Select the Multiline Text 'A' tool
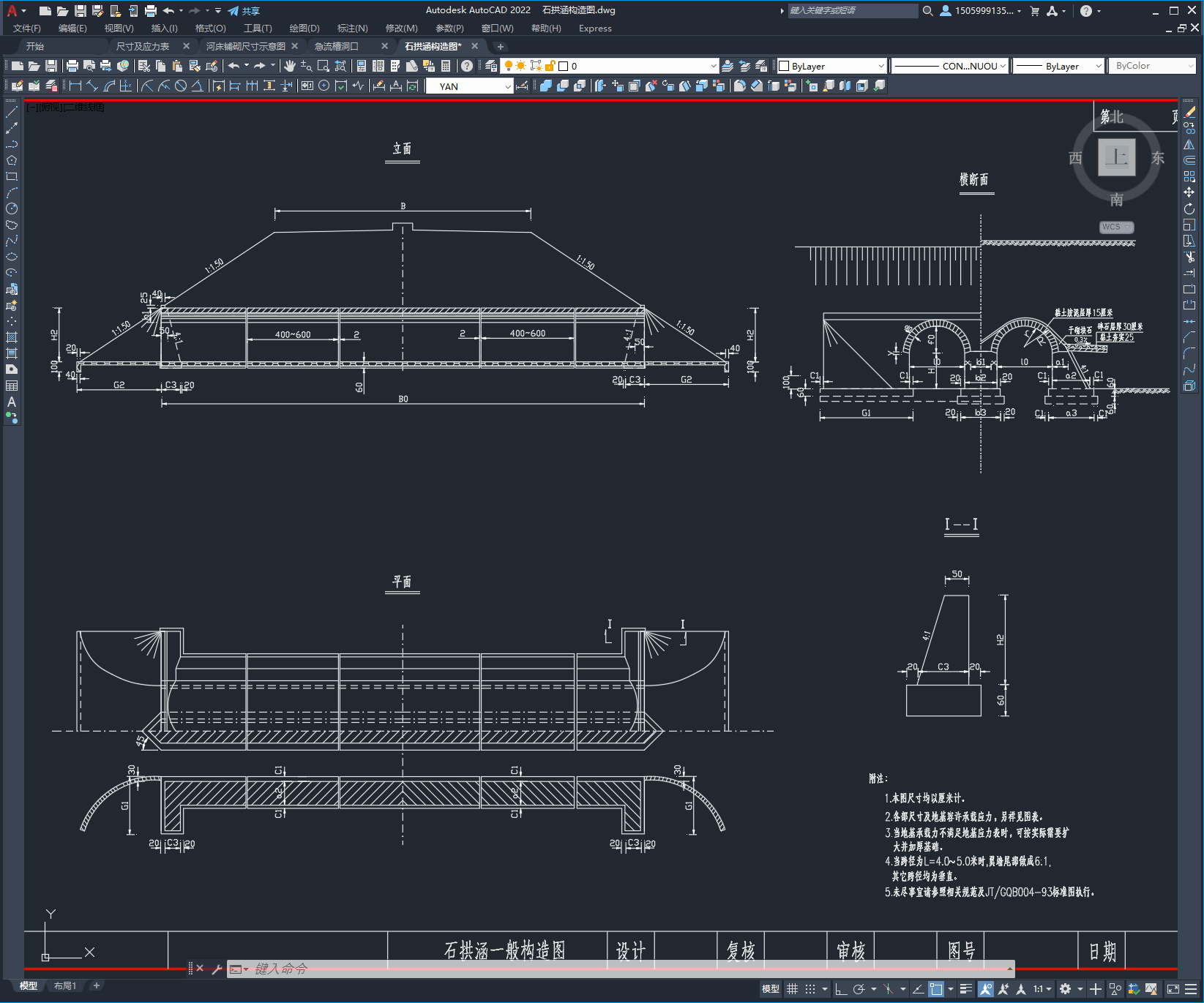Viewport: 1204px width, 1003px height. pos(12,402)
